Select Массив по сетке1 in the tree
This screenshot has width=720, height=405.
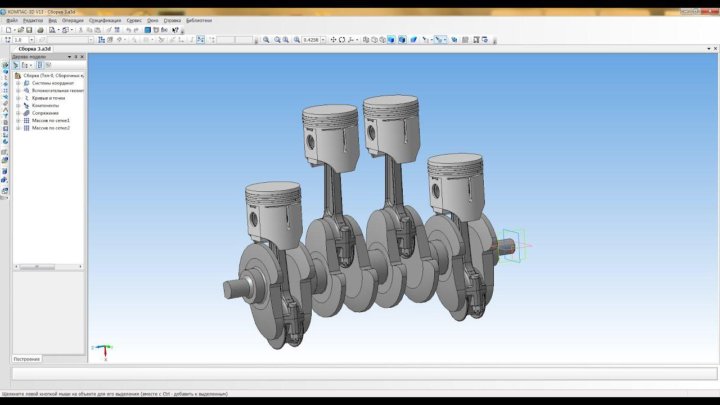click(50, 120)
